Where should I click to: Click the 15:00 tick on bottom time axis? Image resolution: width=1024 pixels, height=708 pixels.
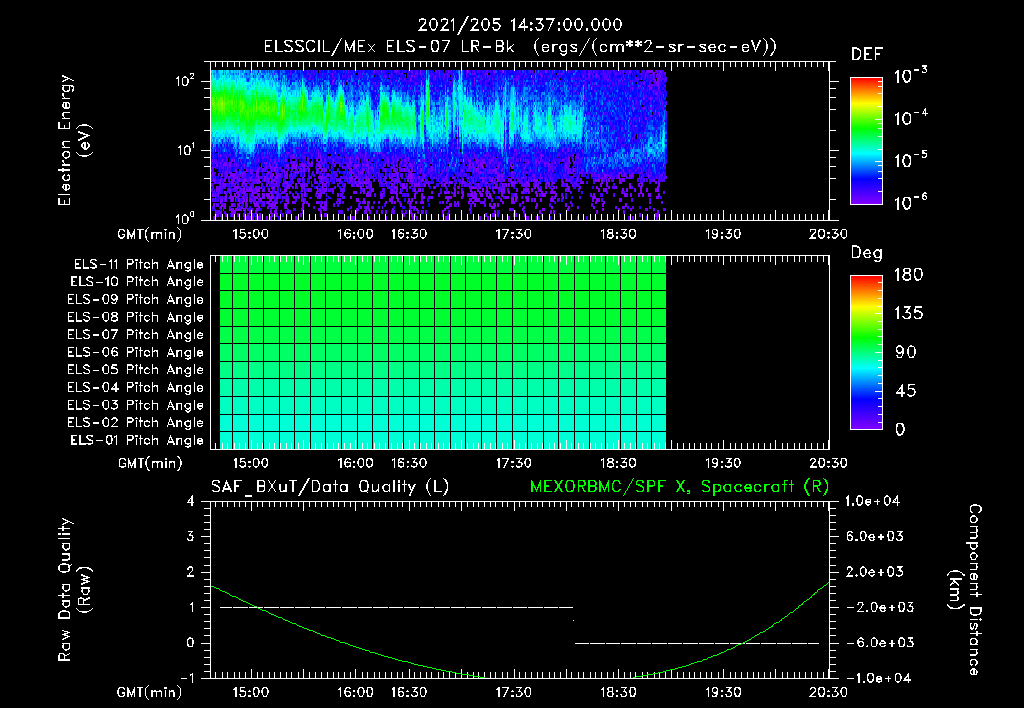[251, 692]
